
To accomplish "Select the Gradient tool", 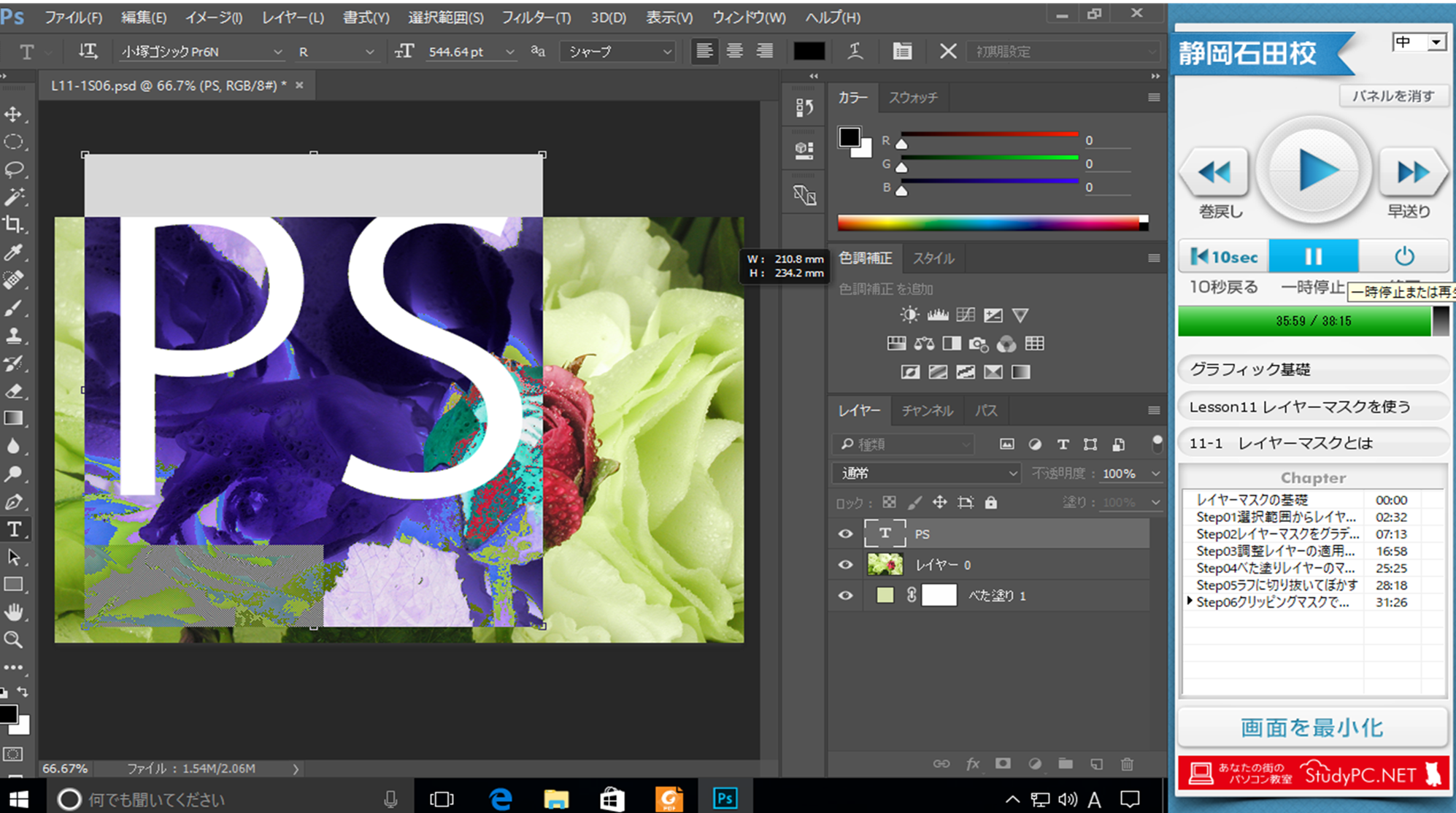I will pyautogui.click(x=13, y=419).
